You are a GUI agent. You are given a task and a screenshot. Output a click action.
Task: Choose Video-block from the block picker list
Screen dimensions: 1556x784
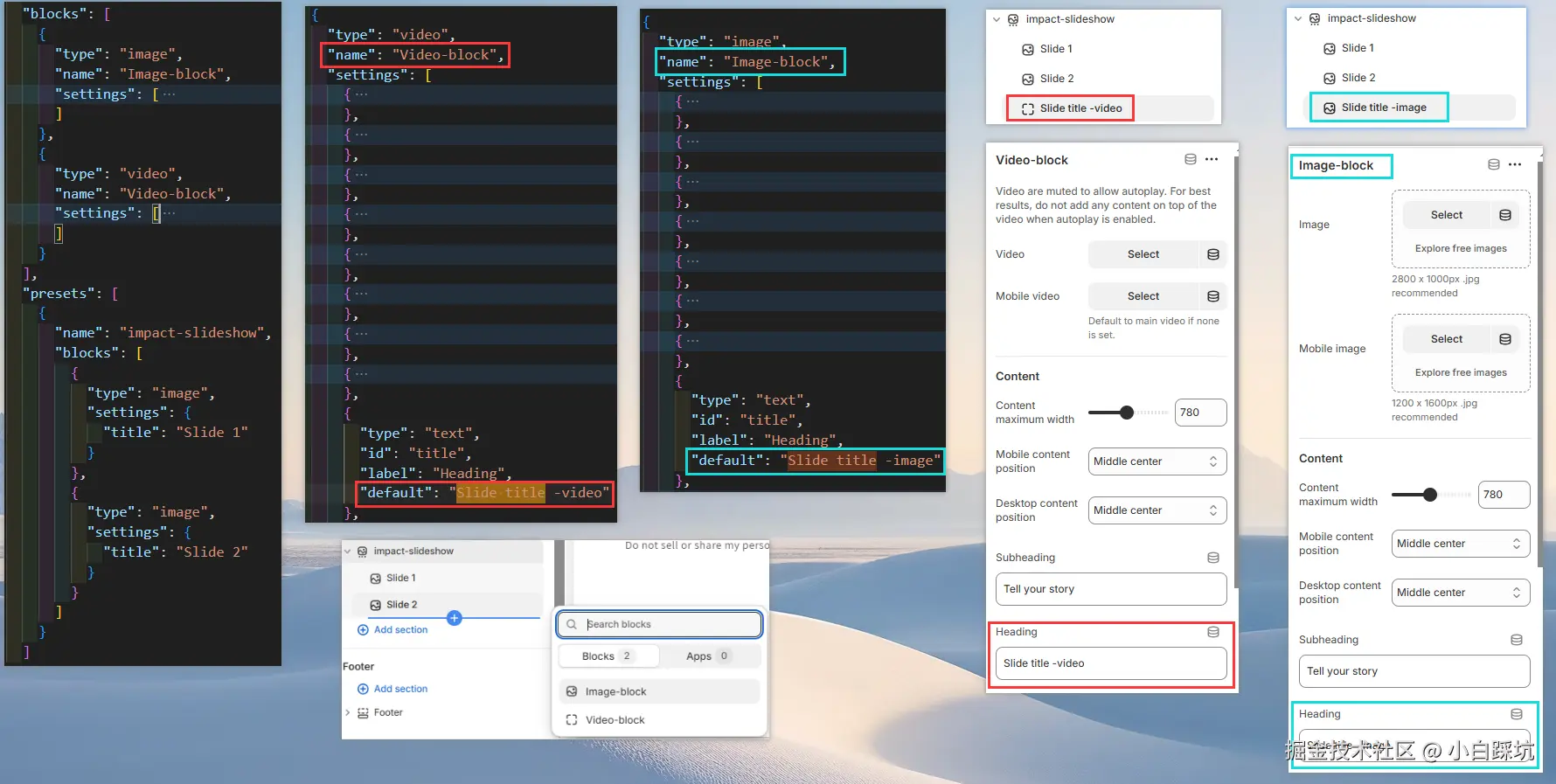[658, 720]
